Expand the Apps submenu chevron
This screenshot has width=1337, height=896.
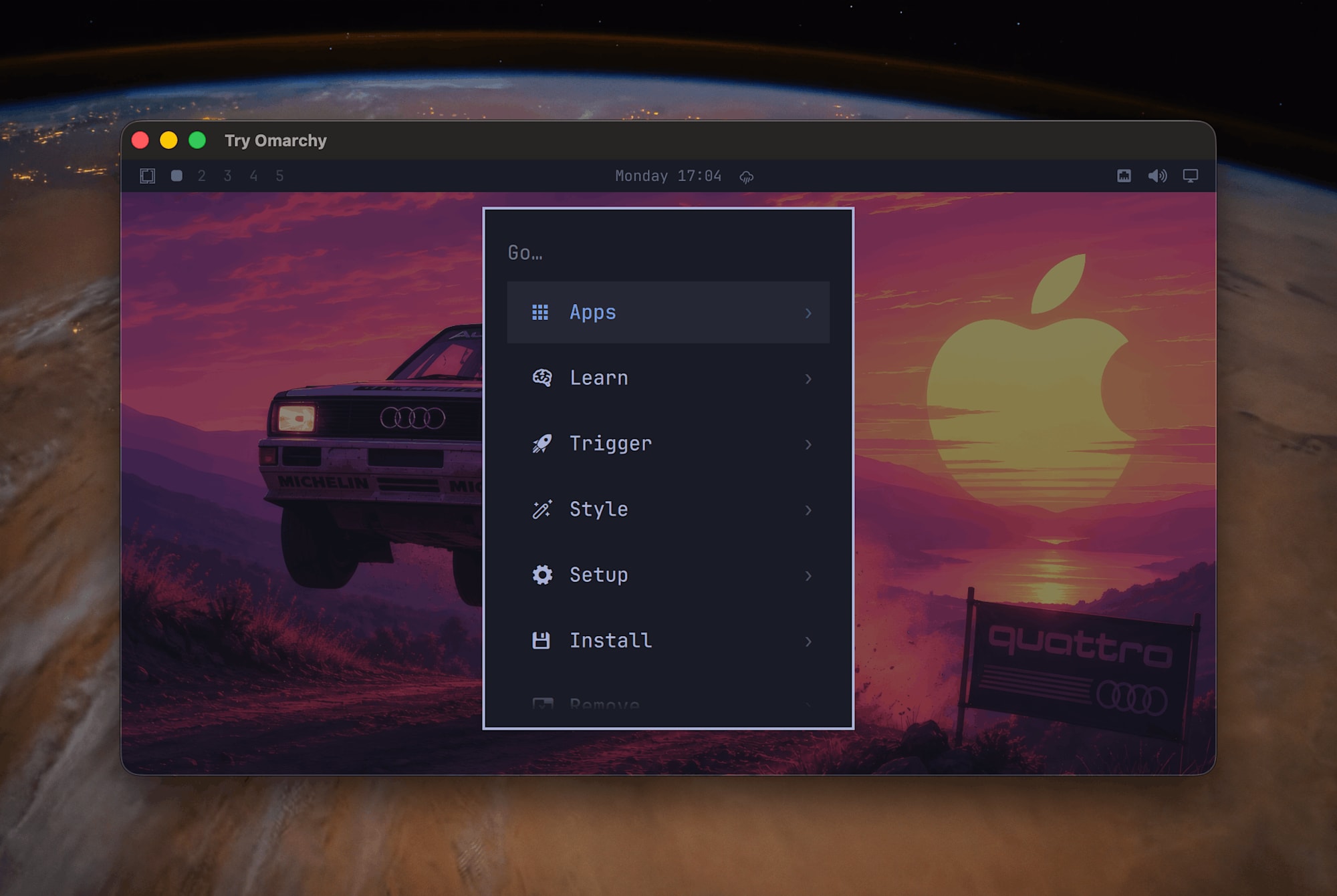pyautogui.click(x=808, y=313)
